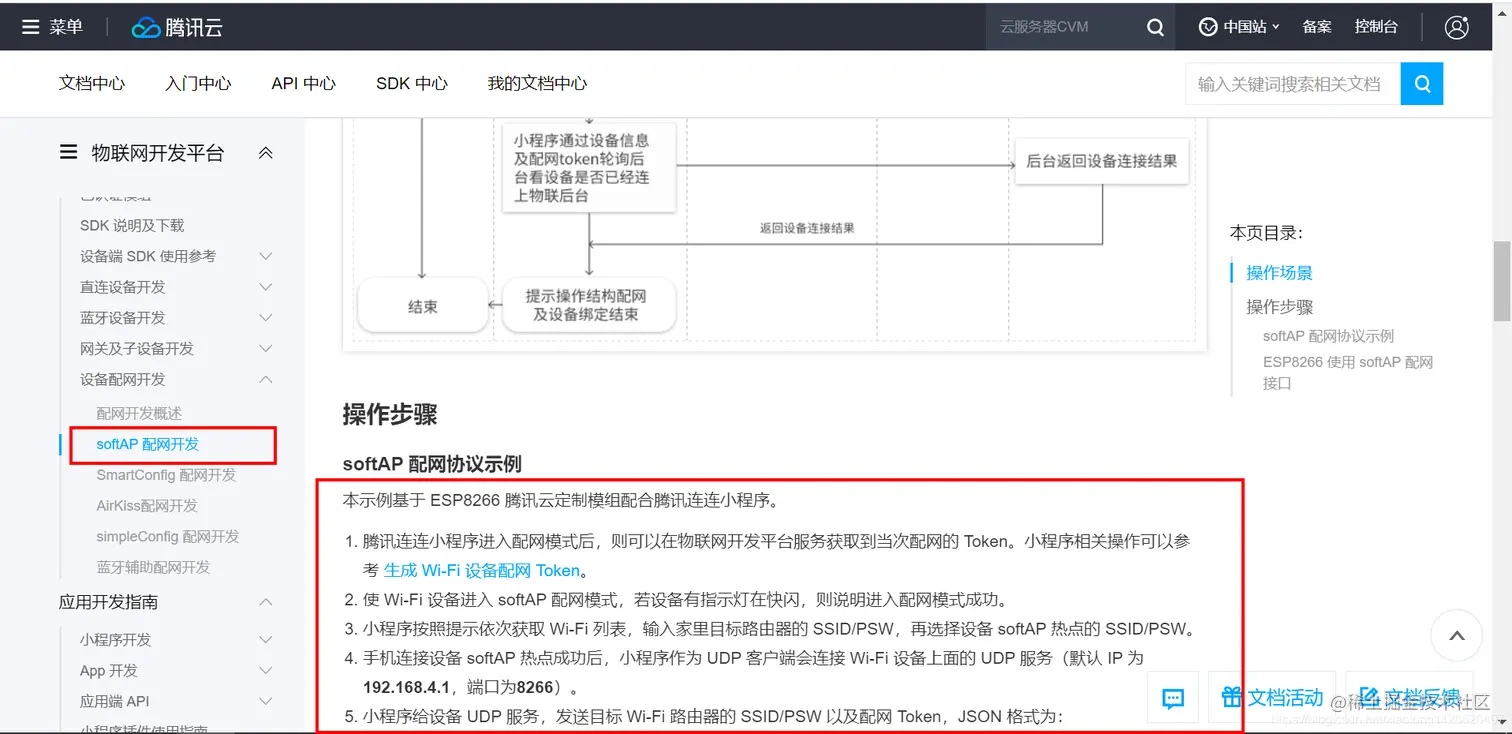This screenshot has height=734, width=1512.
Task: Expand 网关及子设备开发 section
Action: [265, 349]
